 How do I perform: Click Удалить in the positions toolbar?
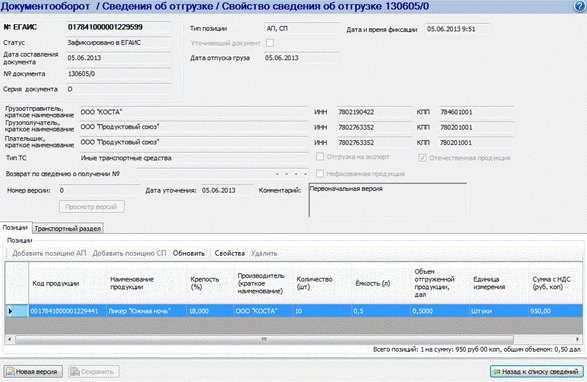[x=264, y=253]
